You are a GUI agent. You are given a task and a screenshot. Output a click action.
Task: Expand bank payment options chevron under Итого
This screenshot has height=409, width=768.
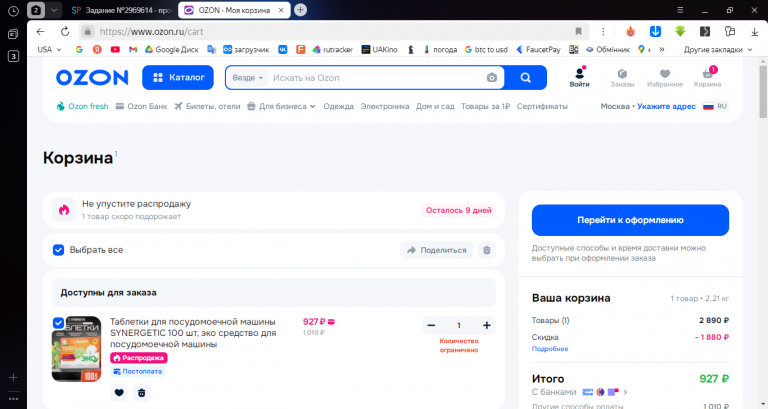(625, 392)
